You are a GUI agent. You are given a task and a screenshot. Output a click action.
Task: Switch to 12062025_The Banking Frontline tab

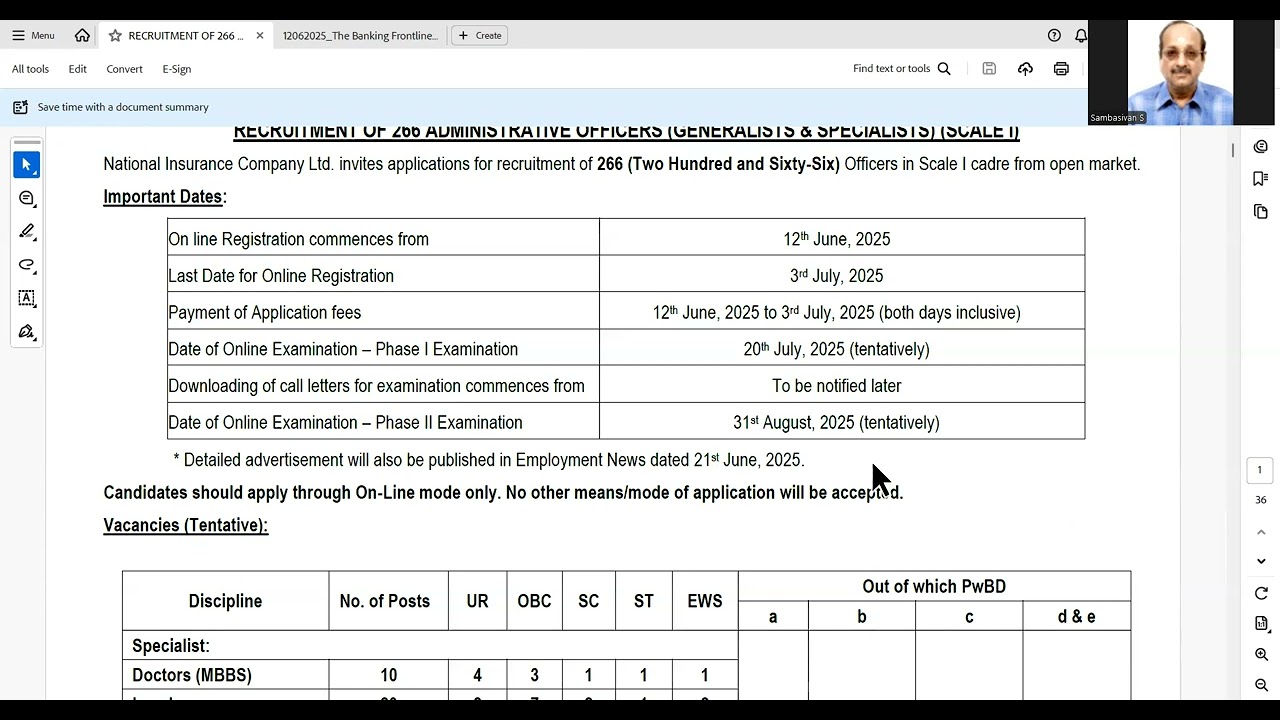click(360, 35)
